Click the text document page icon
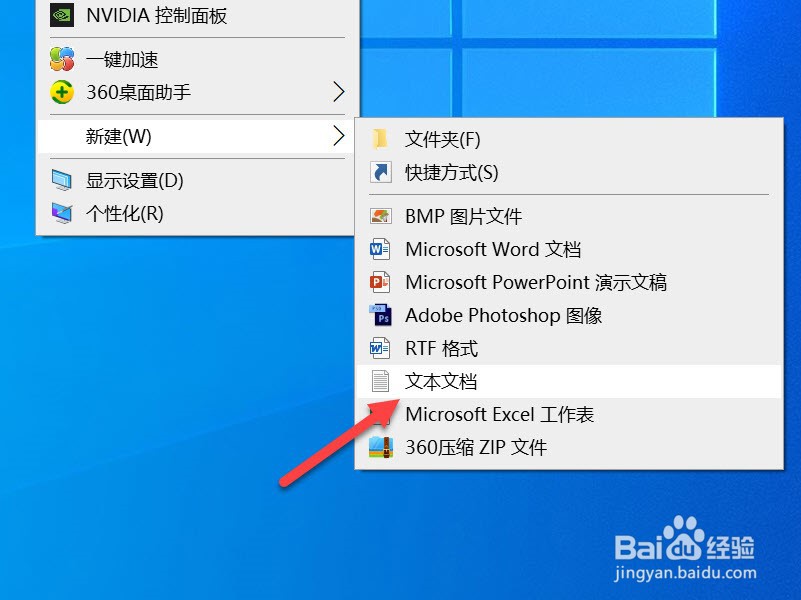Image resolution: width=801 pixels, height=600 pixels. (x=380, y=381)
